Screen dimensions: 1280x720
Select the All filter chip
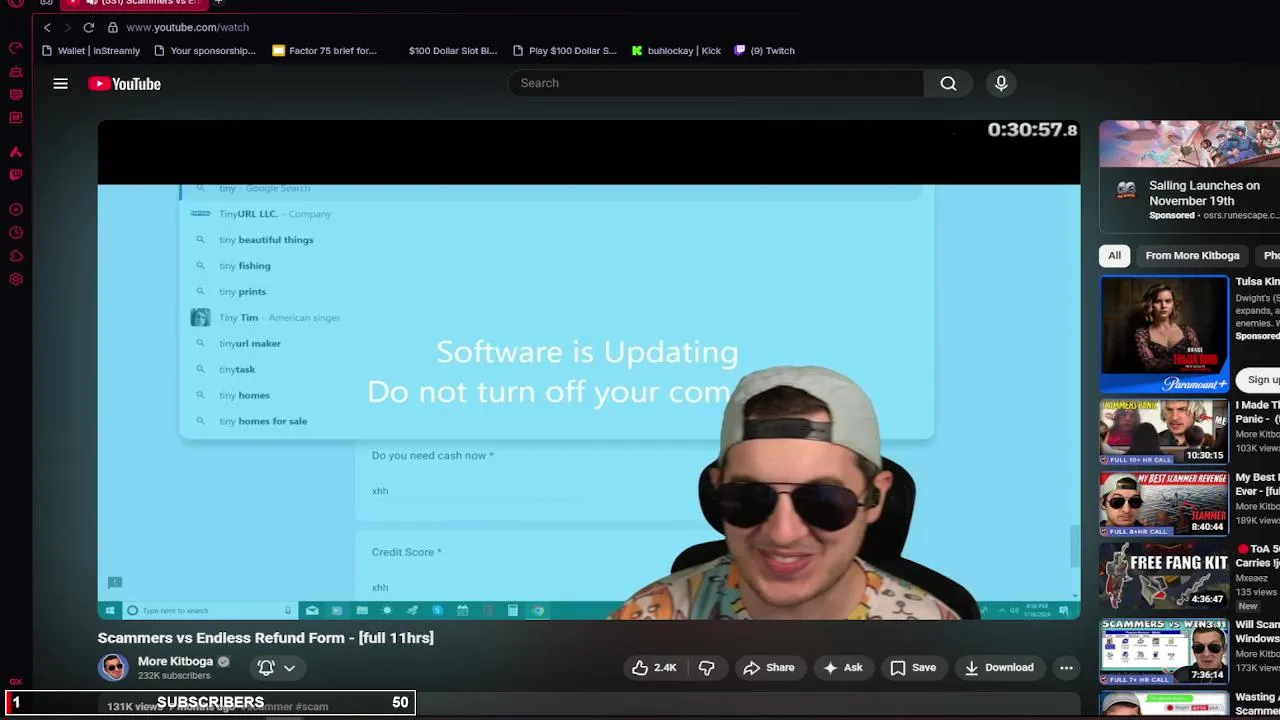(1114, 255)
